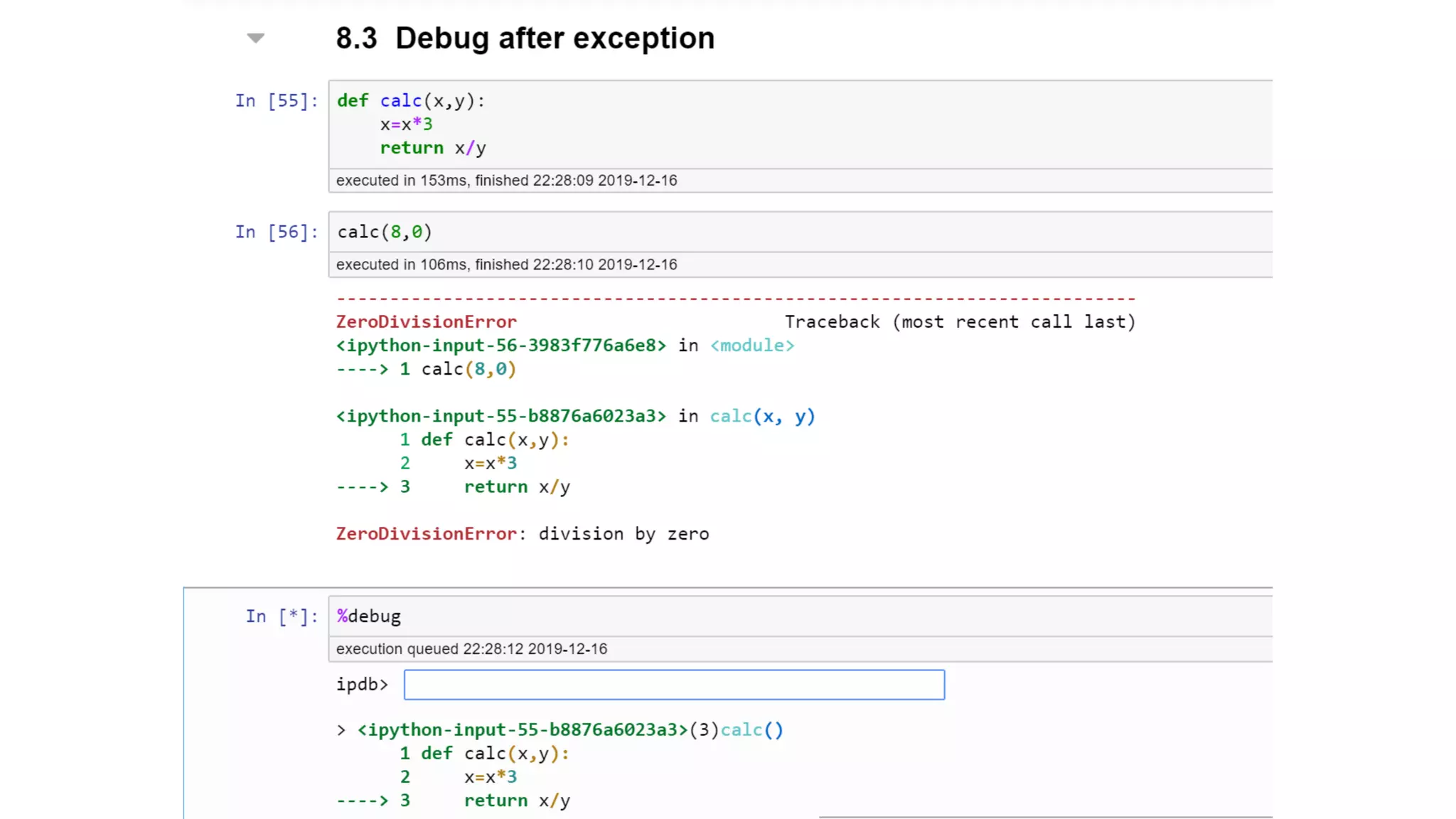
Task: Select the 8.3 Debug after exception heading
Action: pyautogui.click(x=525, y=38)
